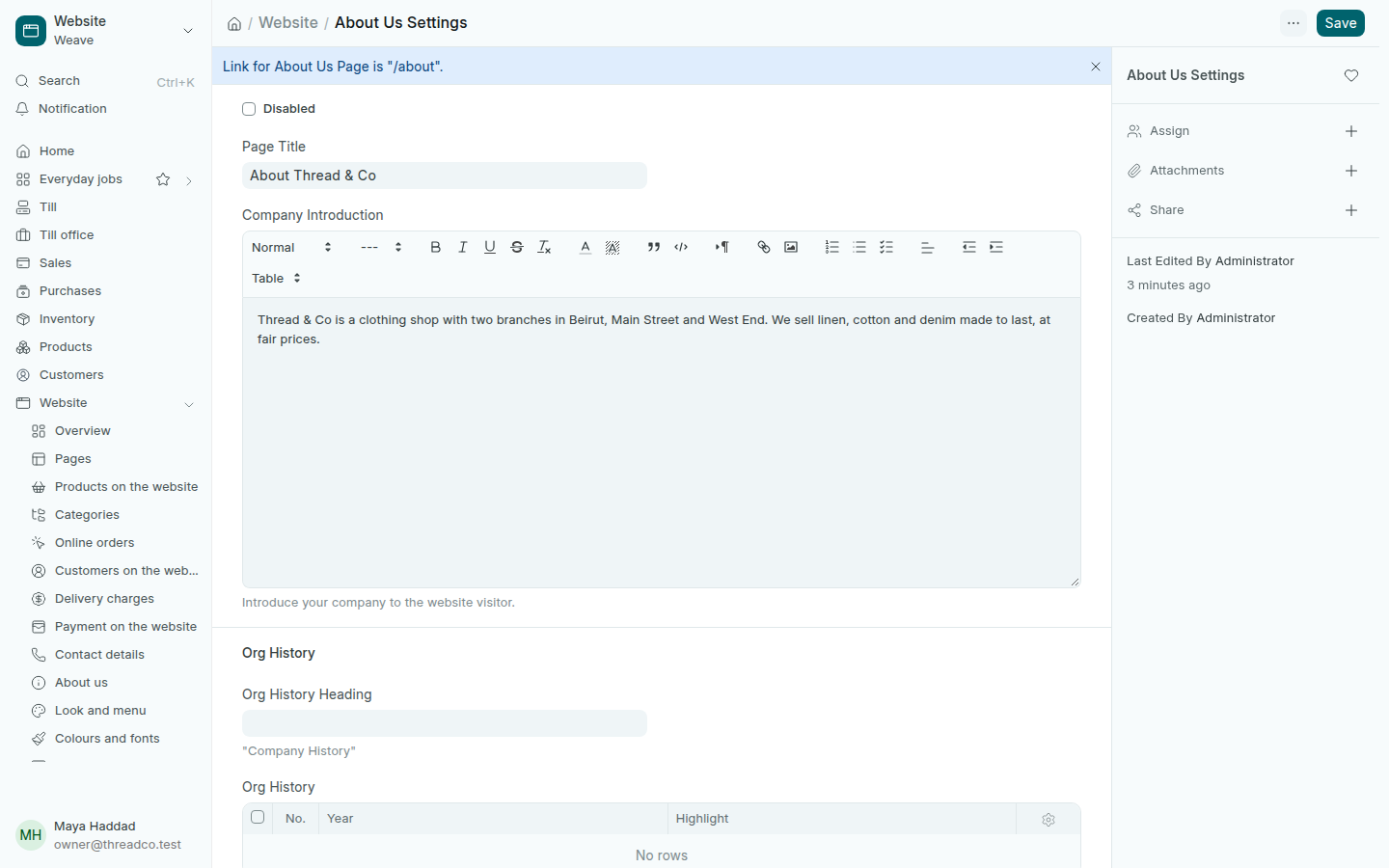This screenshot has width=1389, height=868.
Task: Dismiss the About Us link banner
Action: click(x=1096, y=67)
